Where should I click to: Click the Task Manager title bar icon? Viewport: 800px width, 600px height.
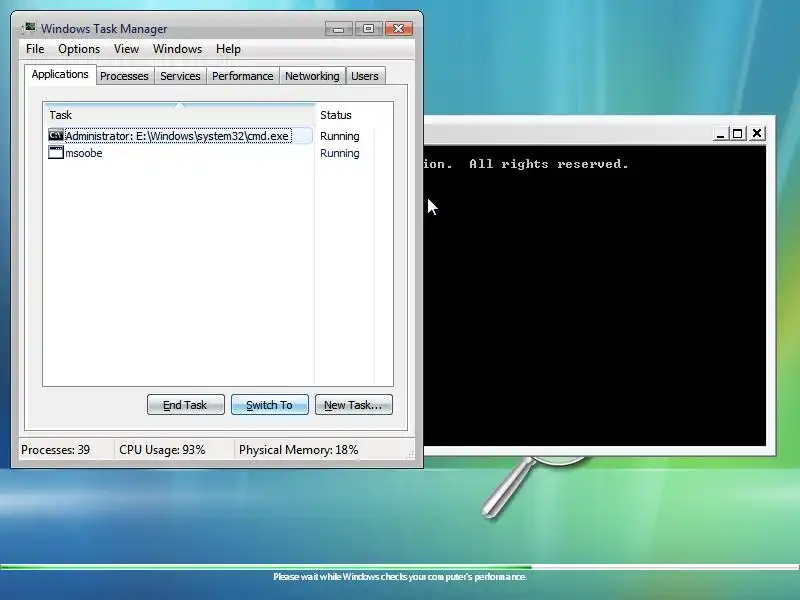(30, 28)
